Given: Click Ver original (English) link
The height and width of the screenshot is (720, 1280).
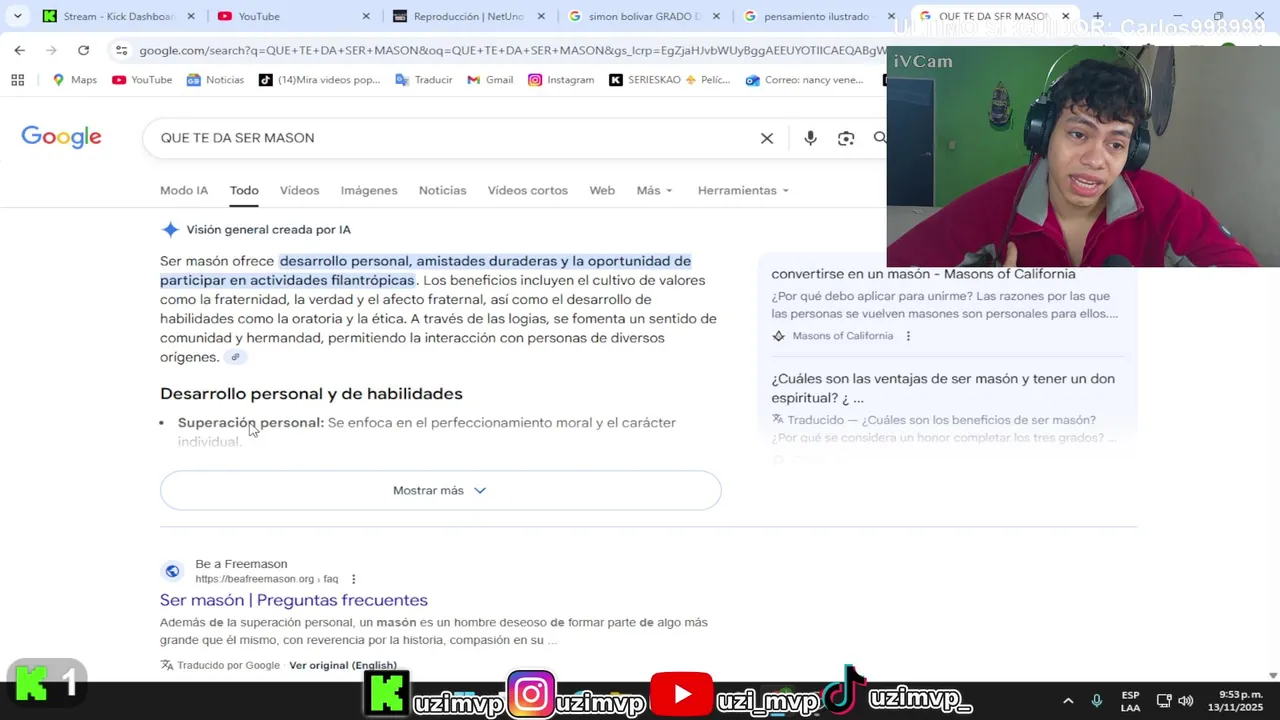Looking at the screenshot, I should (343, 665).
